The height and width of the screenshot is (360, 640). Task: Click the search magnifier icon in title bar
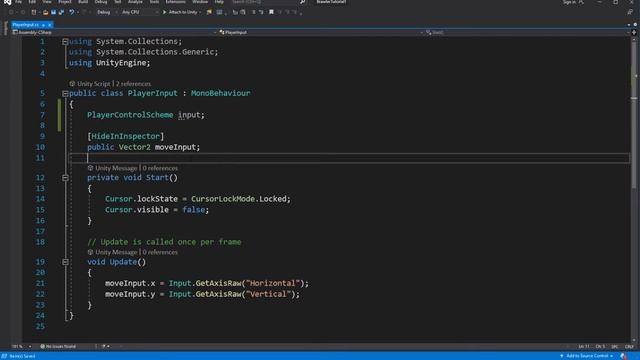(x=302, y=2)
